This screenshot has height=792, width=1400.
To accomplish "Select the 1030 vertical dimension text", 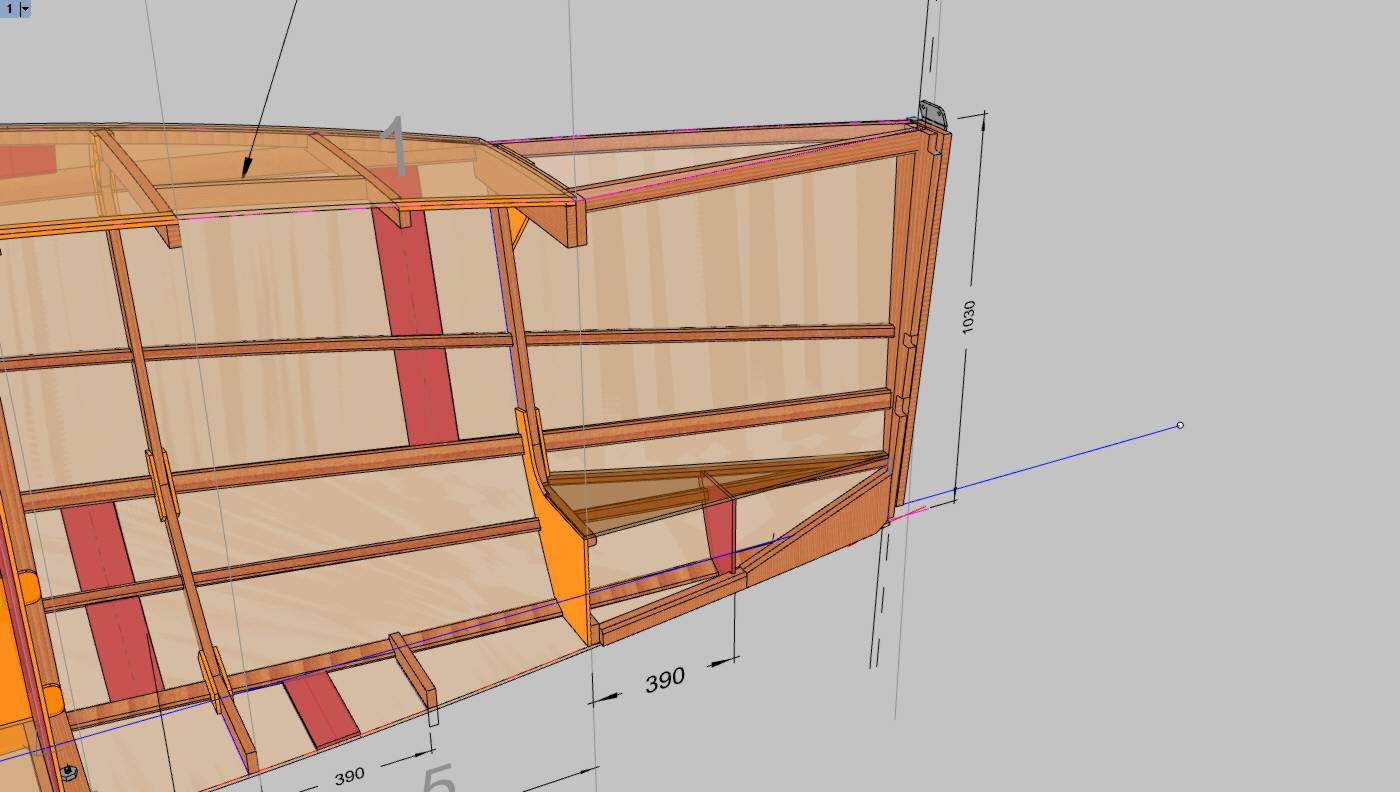I will [x=968, y=316].
